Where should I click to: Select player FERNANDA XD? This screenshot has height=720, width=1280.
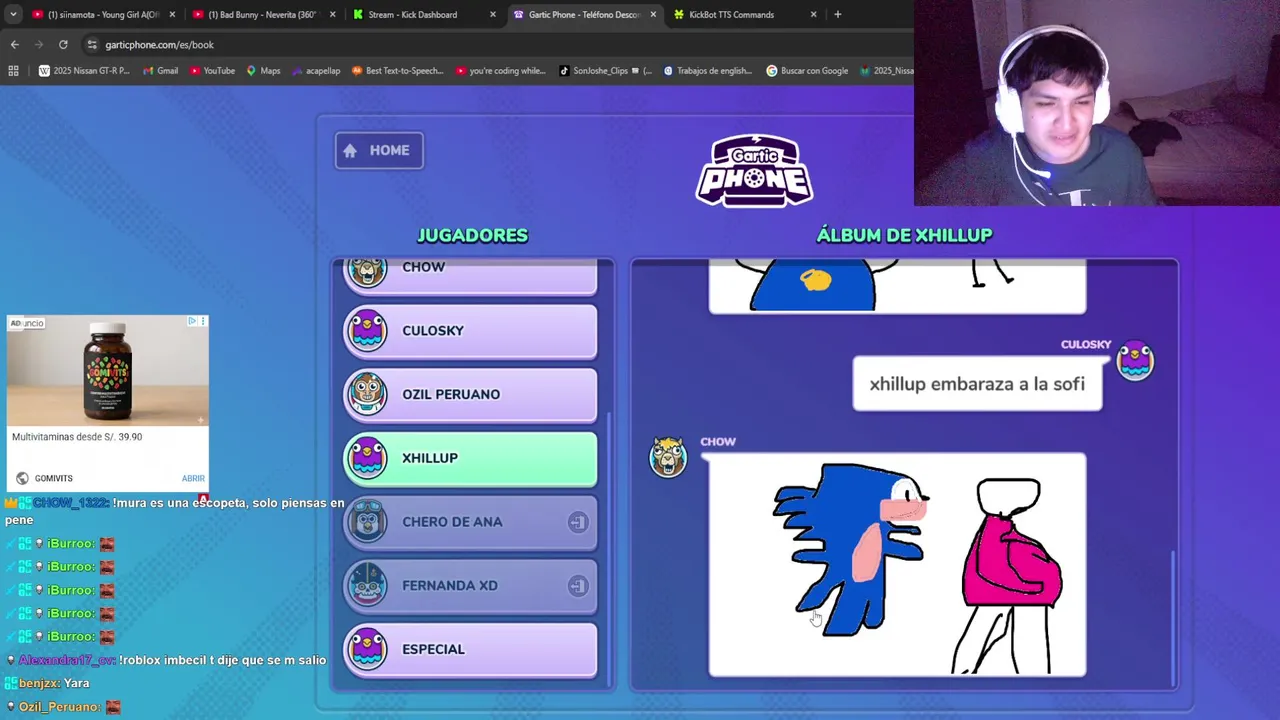[471, 586]
